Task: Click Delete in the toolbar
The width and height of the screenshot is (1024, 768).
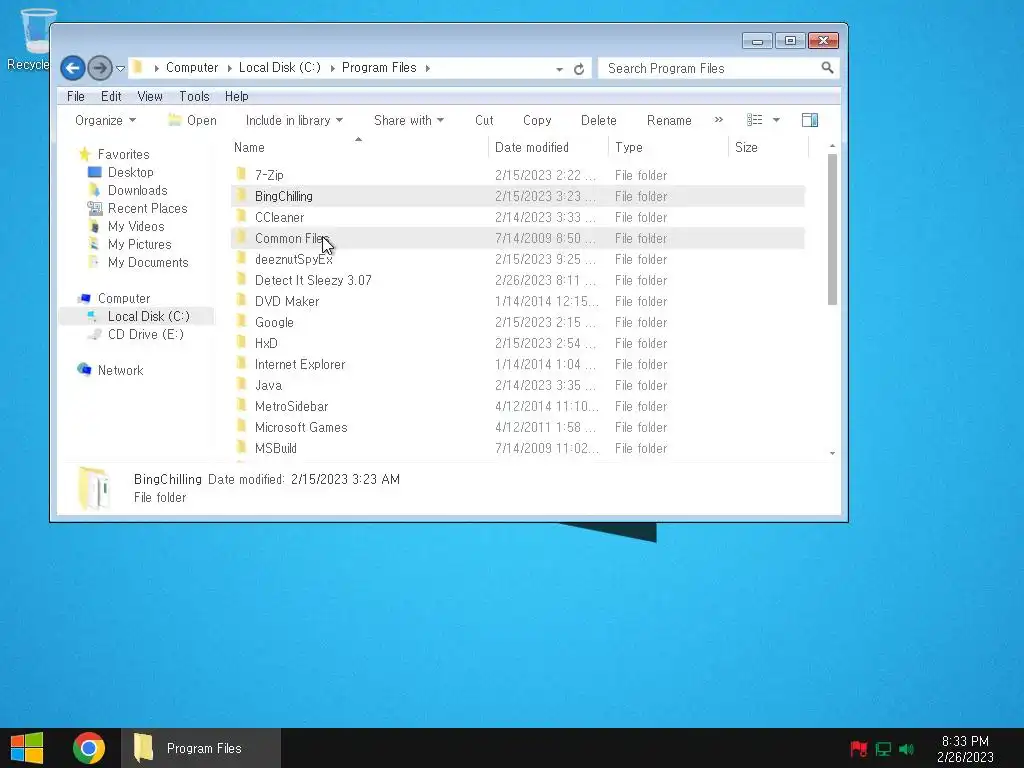Action: pyautogui.click(x=598, y=120)
